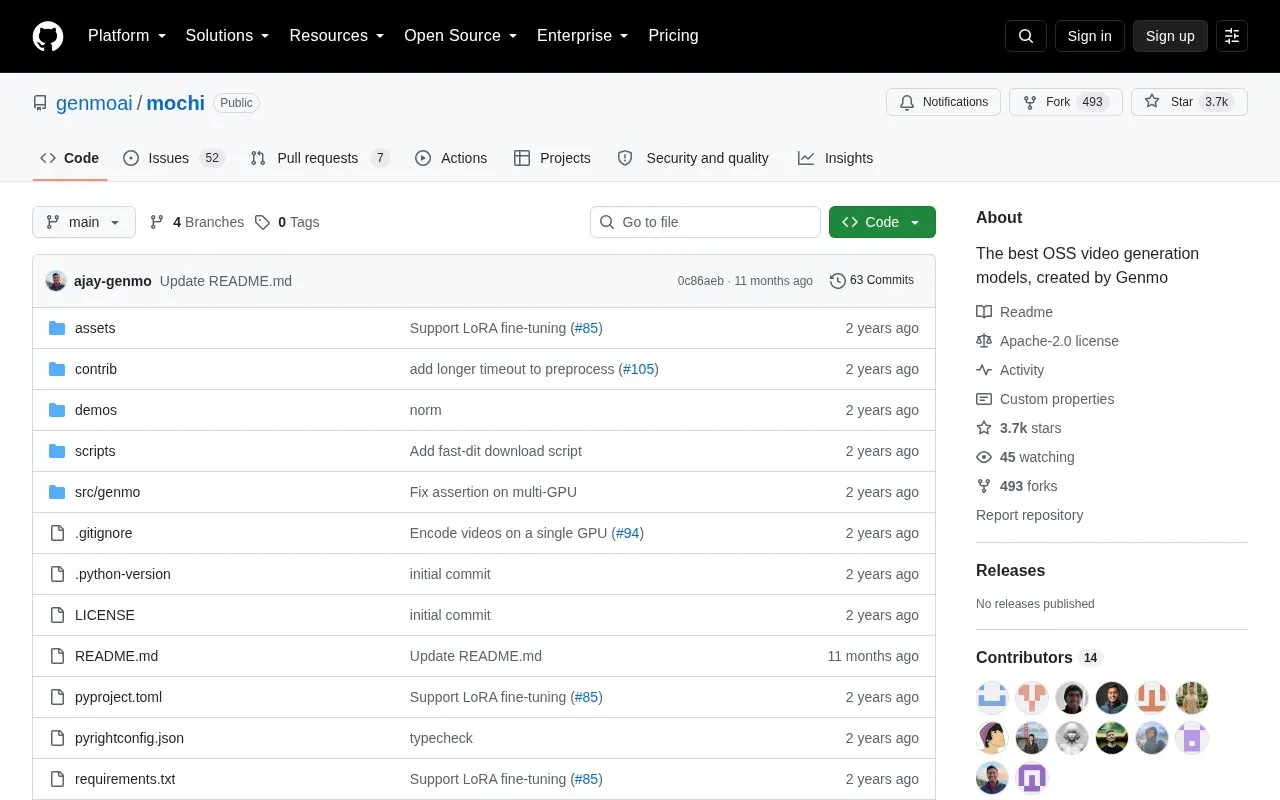This screenshot has width=1280, height=800.
Task: Switch to the Issues tab
Action: click(174, 158)
